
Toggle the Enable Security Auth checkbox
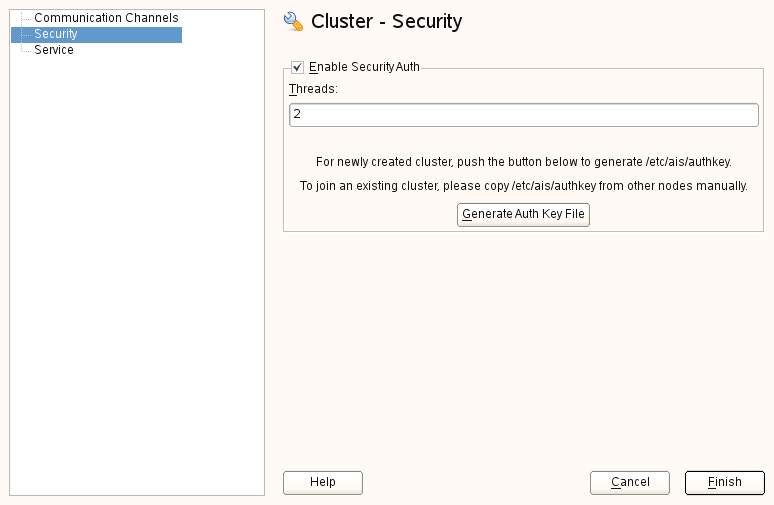(297, 68)
